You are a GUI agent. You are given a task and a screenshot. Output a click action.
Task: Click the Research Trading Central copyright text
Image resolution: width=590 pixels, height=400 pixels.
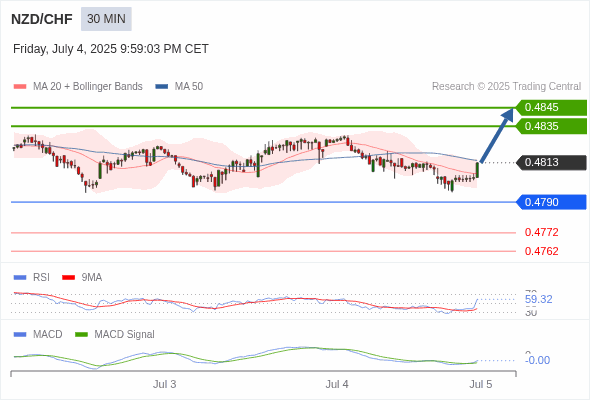[506, 87]
